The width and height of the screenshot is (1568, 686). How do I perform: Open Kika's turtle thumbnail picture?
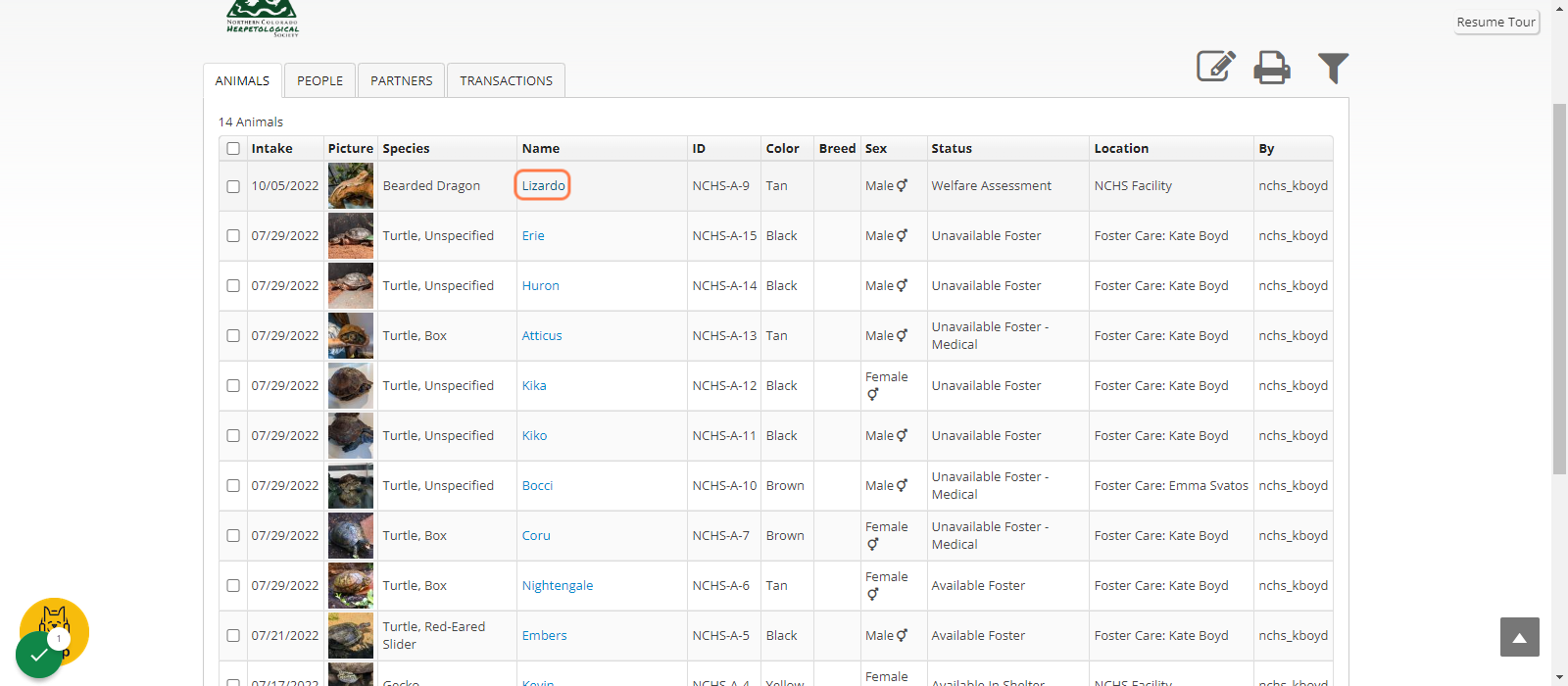(x=351, y=386)
